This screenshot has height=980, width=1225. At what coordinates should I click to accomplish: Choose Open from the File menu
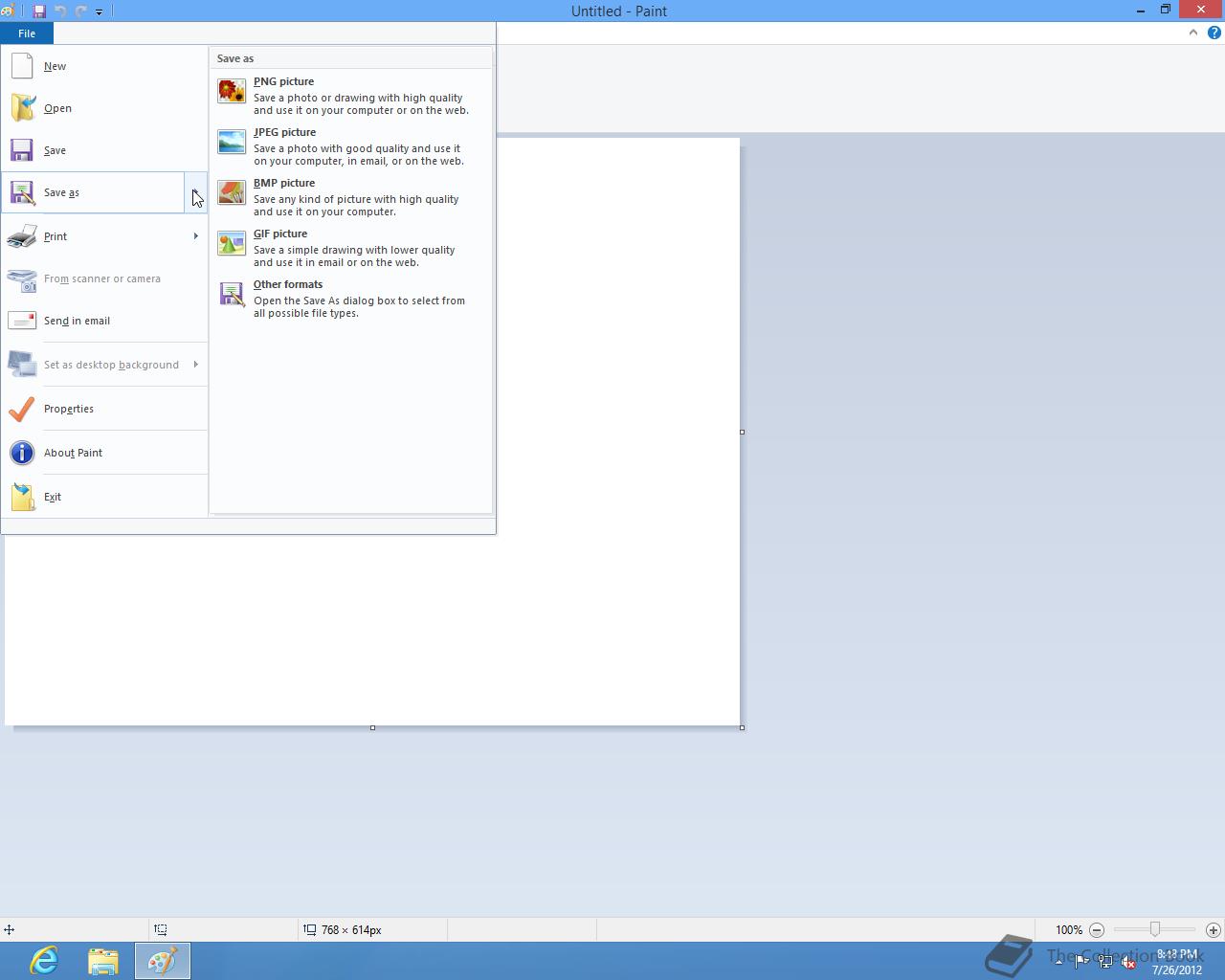(104, 108)
